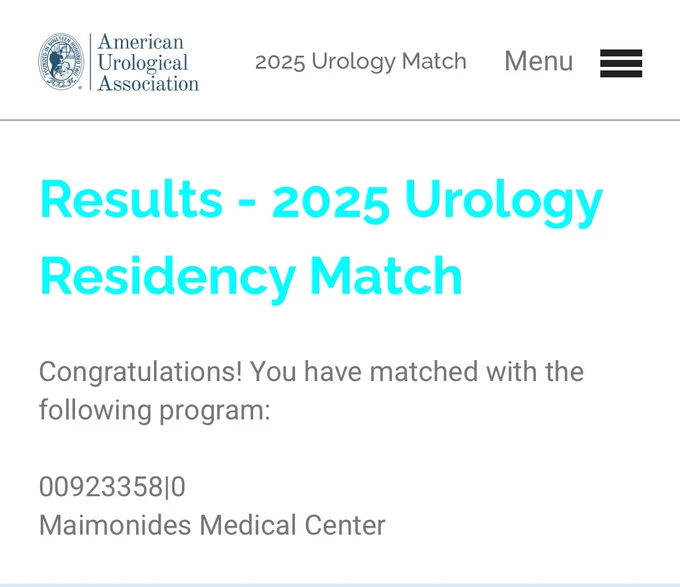Click the 2025 Urology Match header title
The height and width of the screenshot is (587, 680).
(360, 62)
